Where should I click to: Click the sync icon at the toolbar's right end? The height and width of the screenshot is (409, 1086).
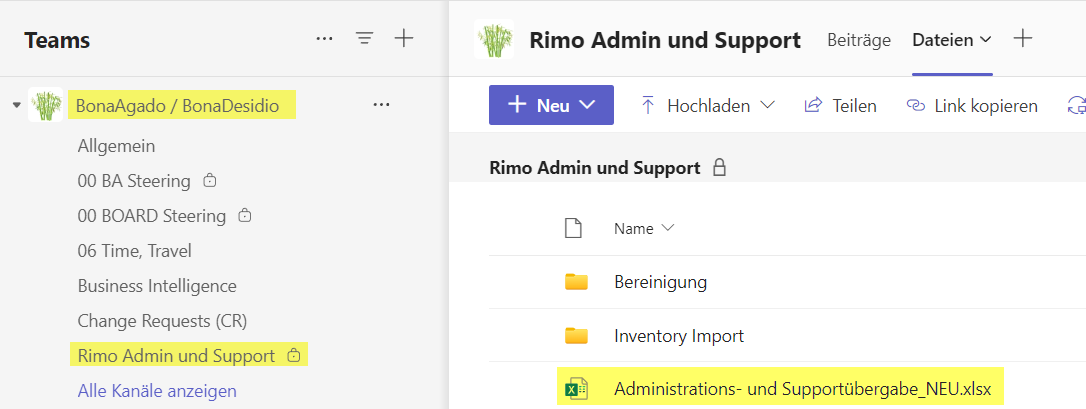[1076, 106]
